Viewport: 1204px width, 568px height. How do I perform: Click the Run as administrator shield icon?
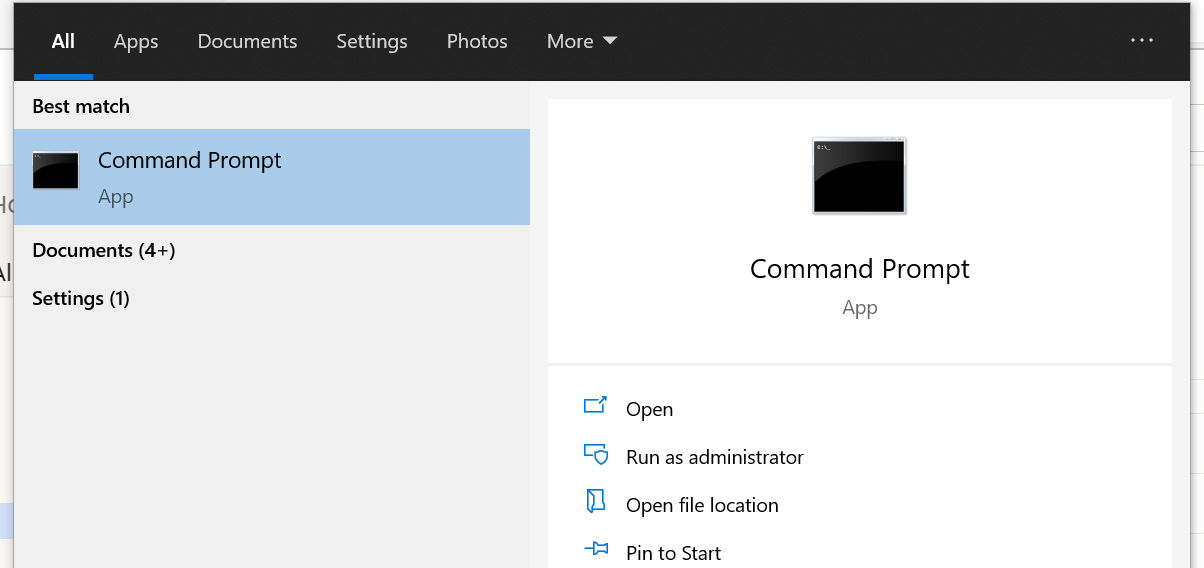point(596,455)
